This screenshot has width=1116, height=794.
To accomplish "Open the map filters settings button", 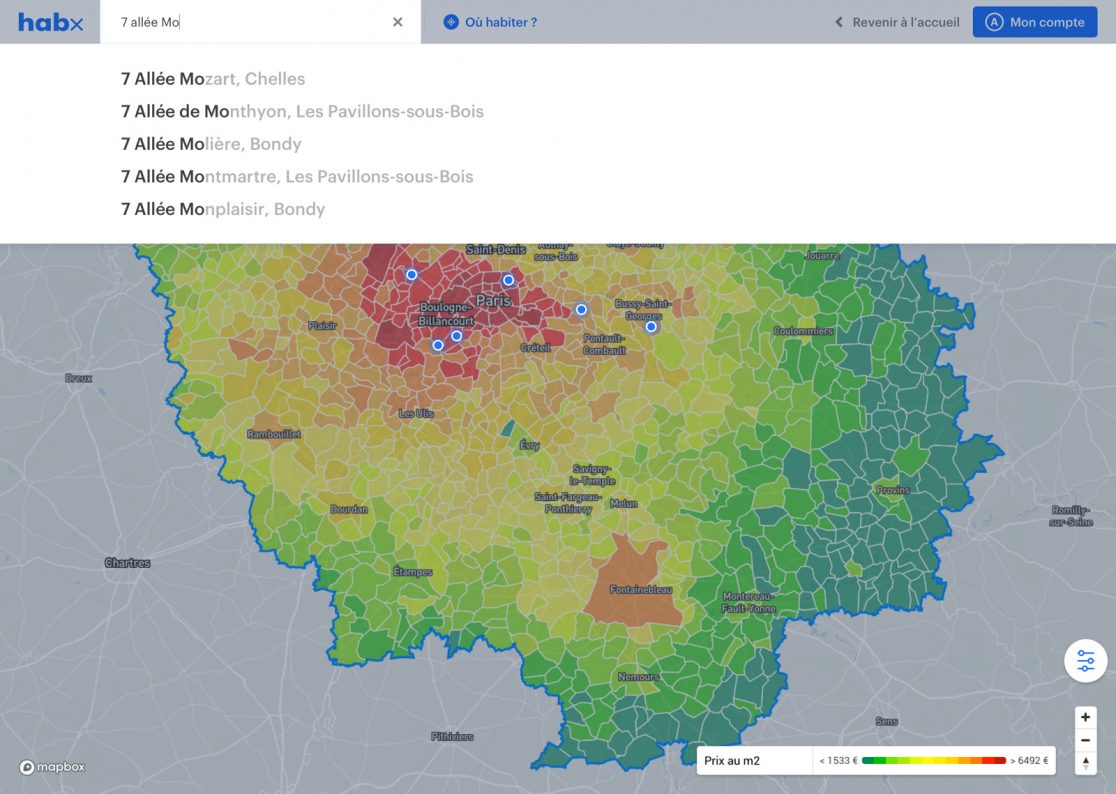I will pyautogui.click(x=1085, y=661).
